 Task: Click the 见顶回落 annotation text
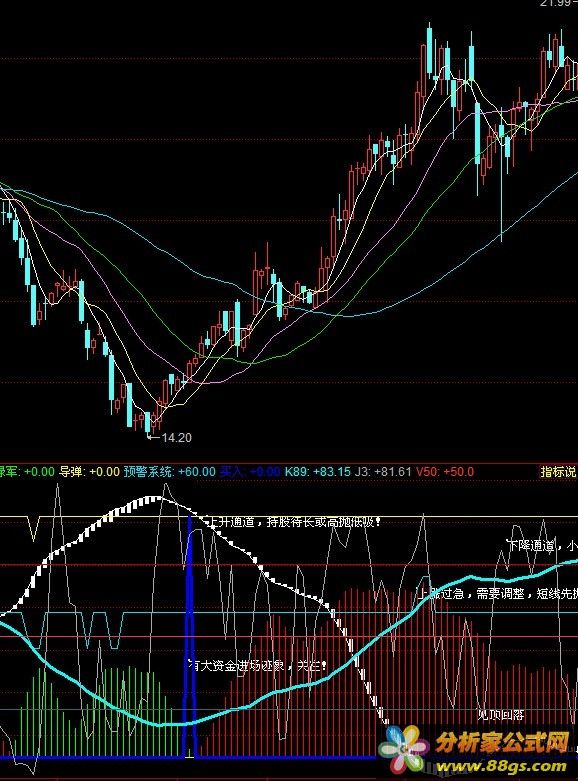(x=501, y=715)
